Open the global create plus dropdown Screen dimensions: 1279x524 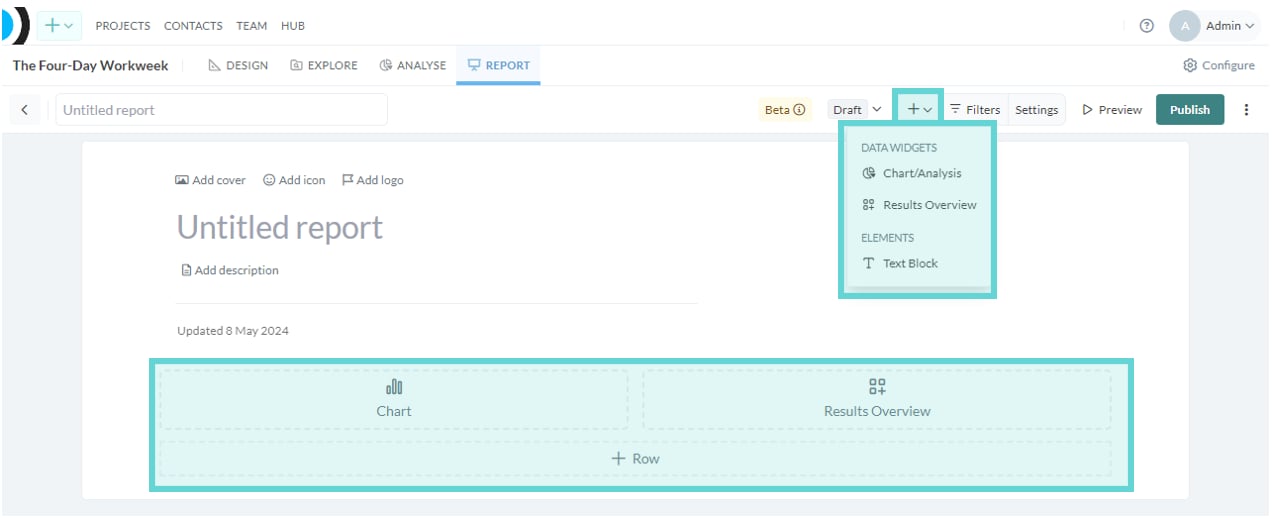coord(59,26)
